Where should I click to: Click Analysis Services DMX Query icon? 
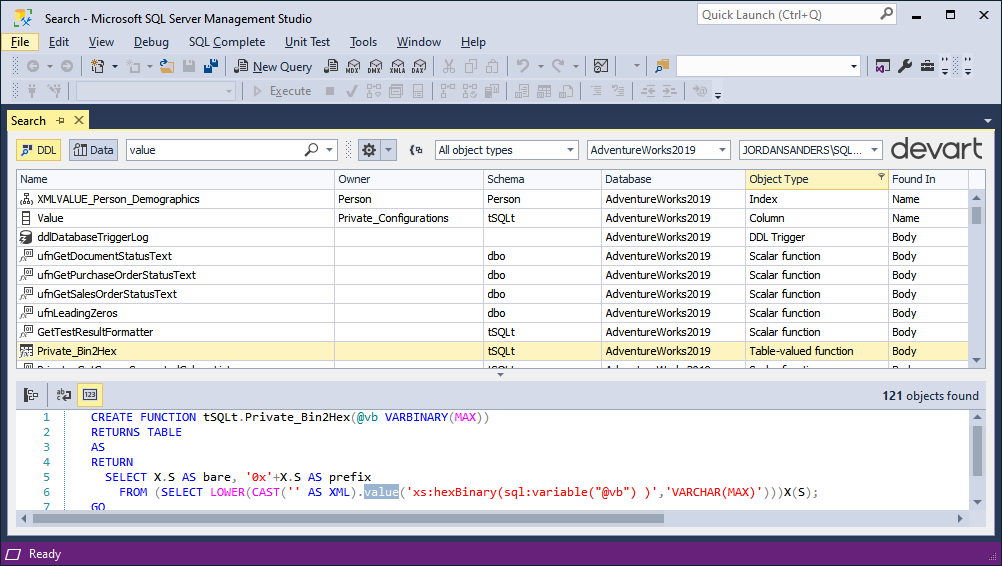click(x=375, y=66)
